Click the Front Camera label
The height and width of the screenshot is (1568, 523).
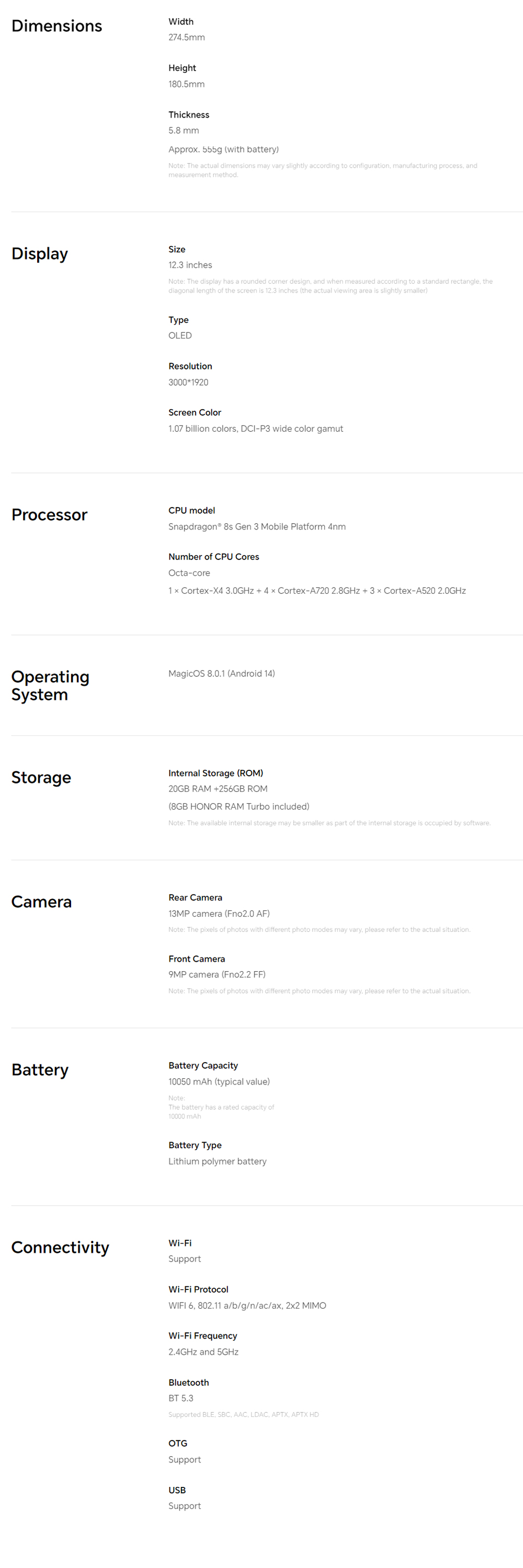(x=196, y=959)
